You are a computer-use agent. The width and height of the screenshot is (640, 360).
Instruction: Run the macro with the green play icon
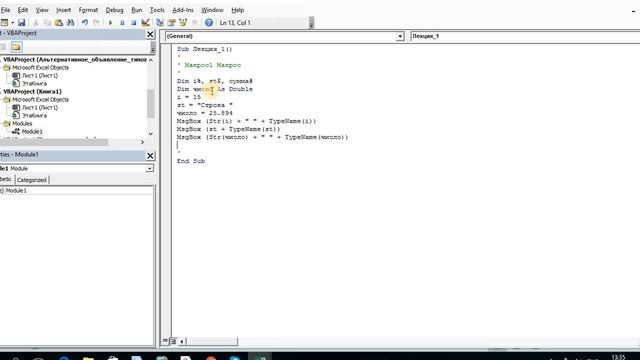pos(110,23)
